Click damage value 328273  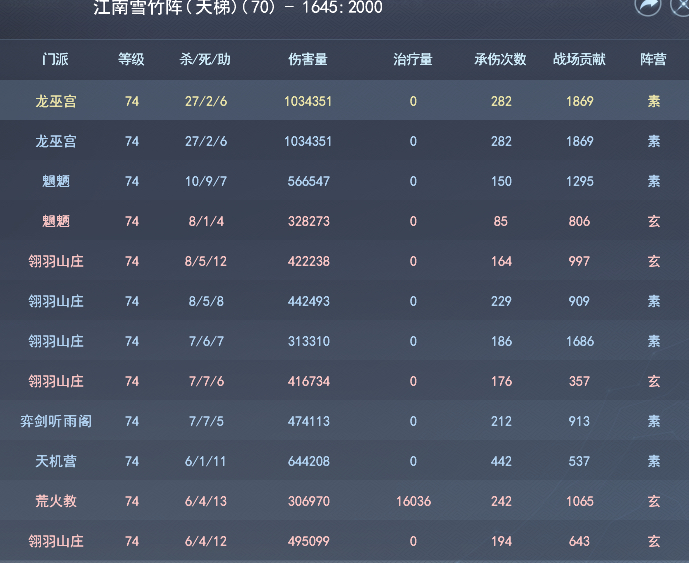[x=308, y=222]
